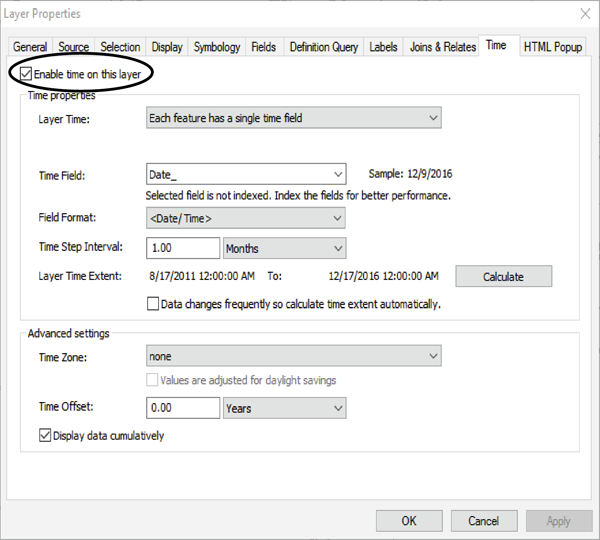
Task: Check Data changes frequently option
Action: tap(153, 304)
